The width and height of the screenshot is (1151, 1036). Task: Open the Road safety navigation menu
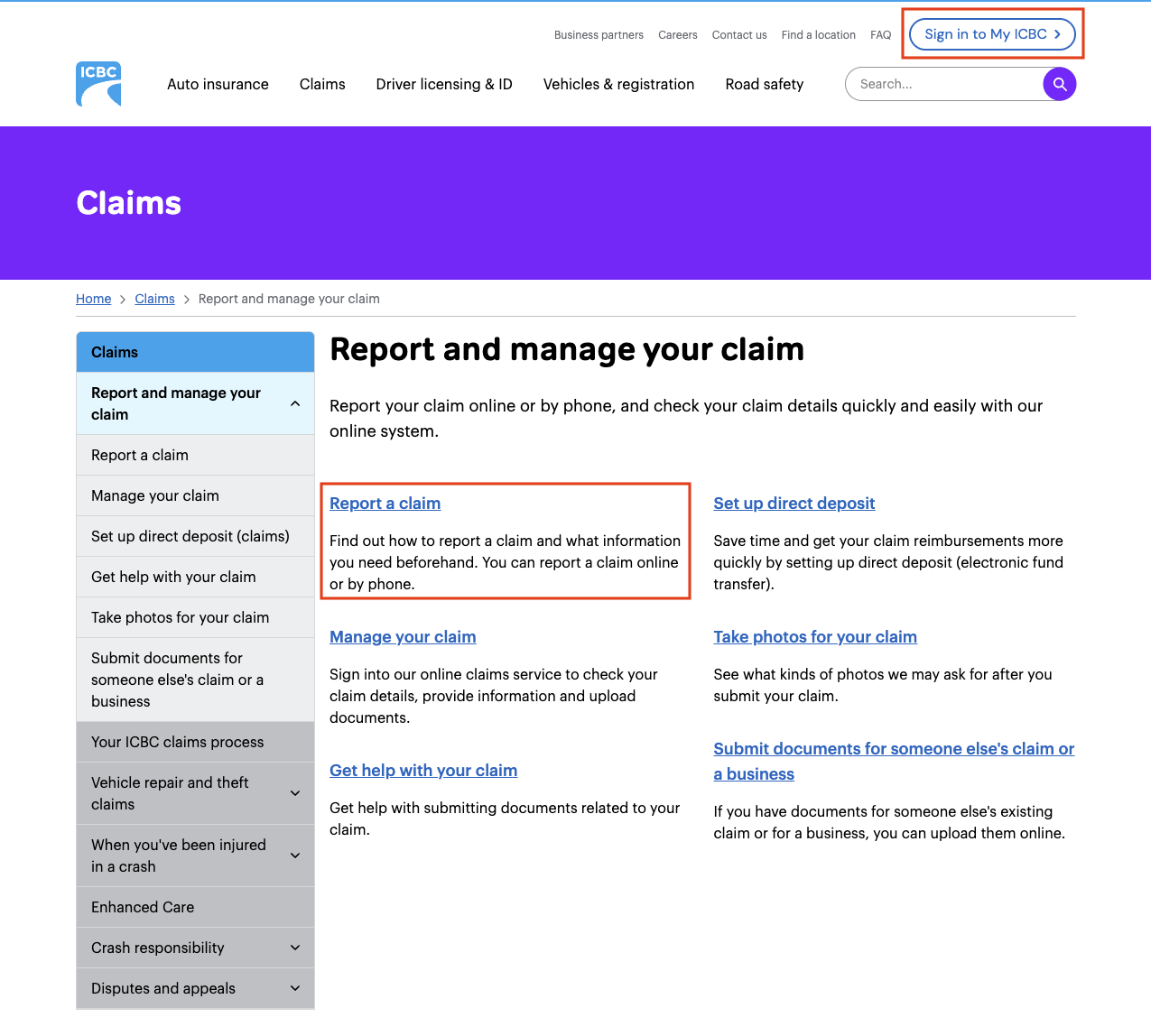(764, 84)
